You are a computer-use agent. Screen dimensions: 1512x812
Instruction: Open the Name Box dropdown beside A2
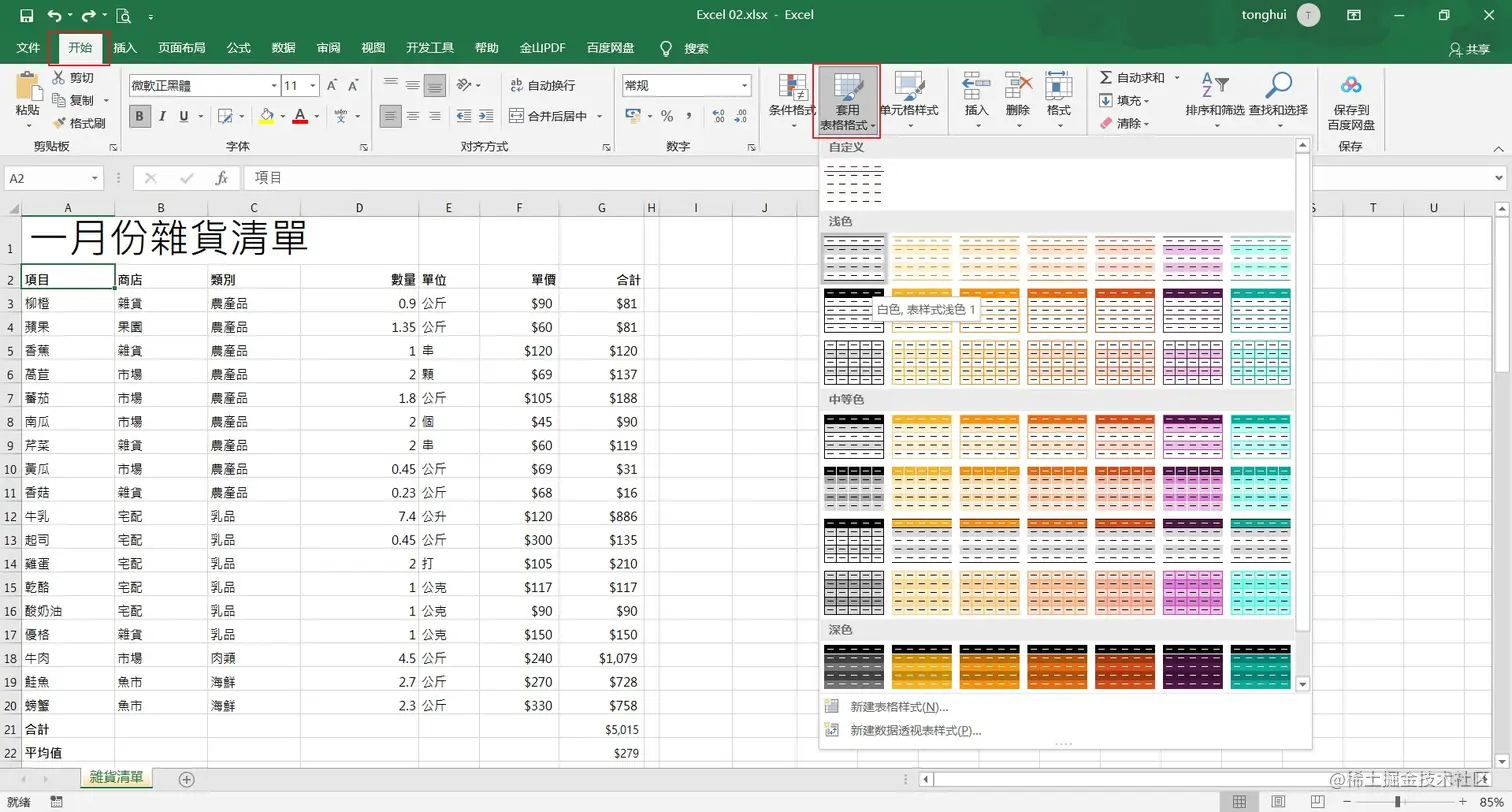pos(96,178)
